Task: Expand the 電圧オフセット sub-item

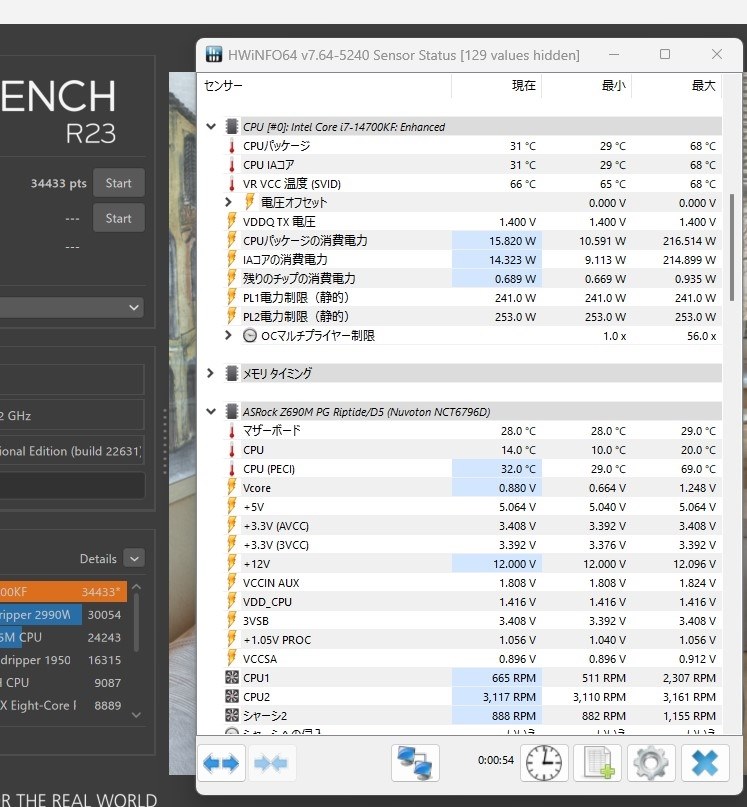Action: coord(229,202)
